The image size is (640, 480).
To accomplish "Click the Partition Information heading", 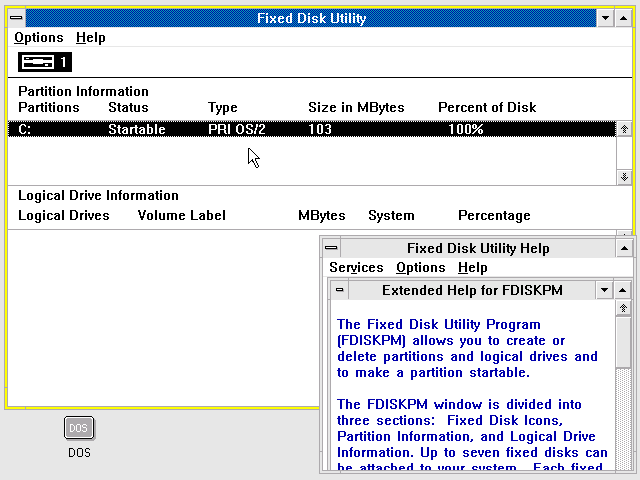I will (x=83, y=91).
